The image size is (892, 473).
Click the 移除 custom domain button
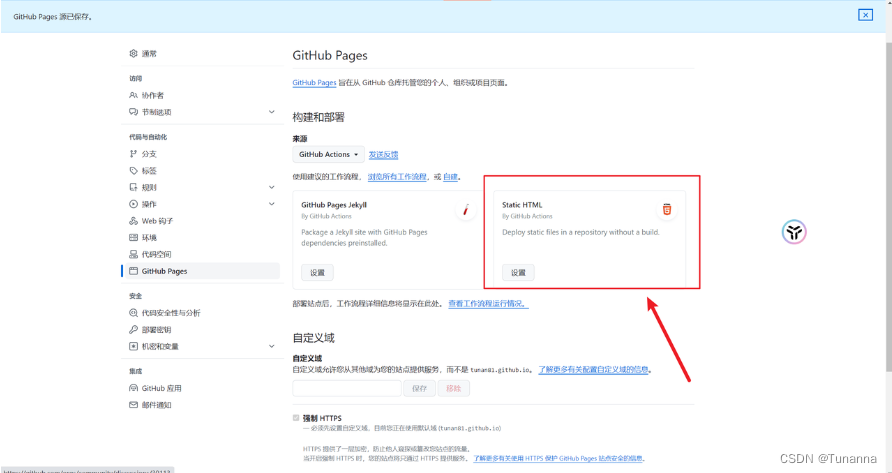(453, 389)
